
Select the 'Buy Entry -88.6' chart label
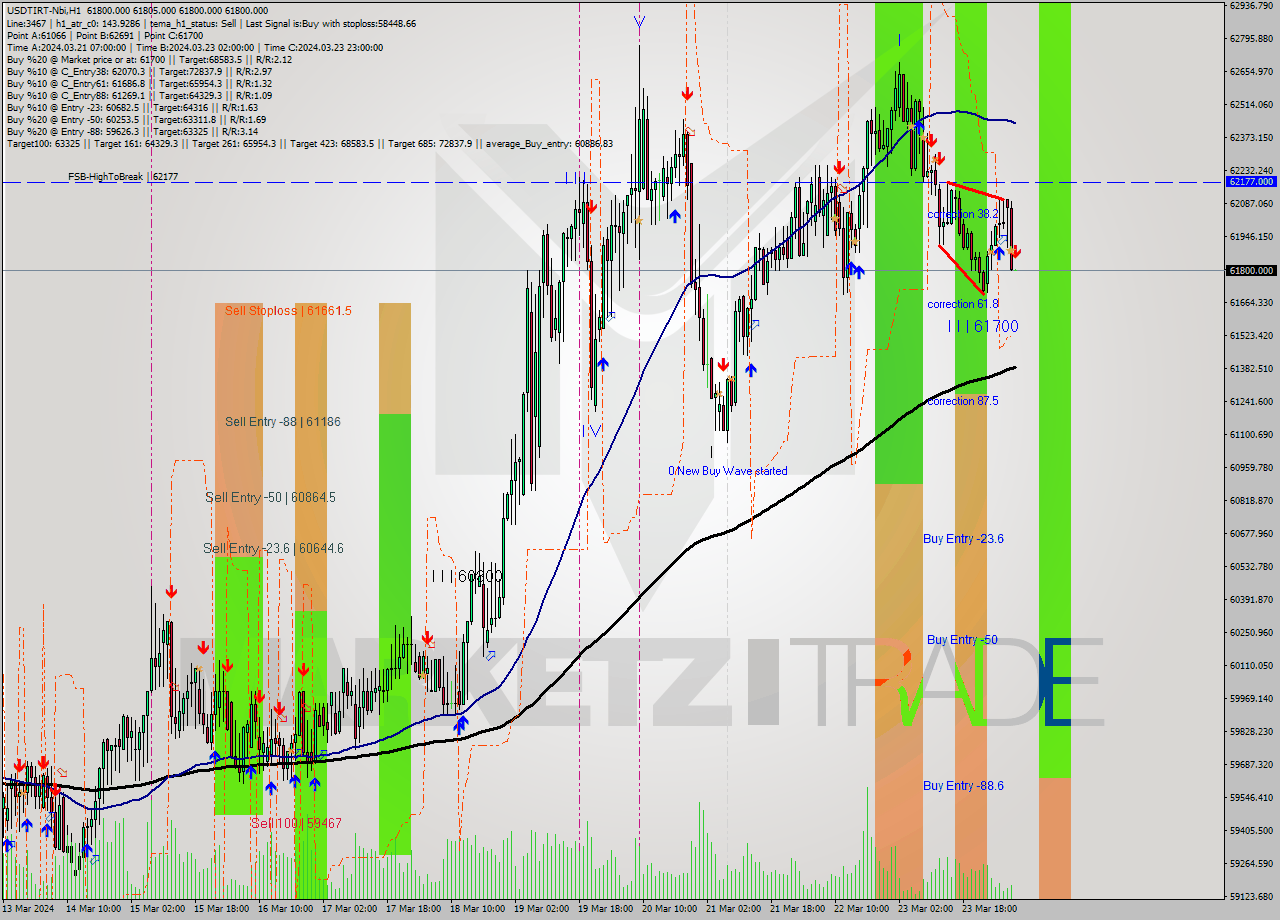(963, 786)
